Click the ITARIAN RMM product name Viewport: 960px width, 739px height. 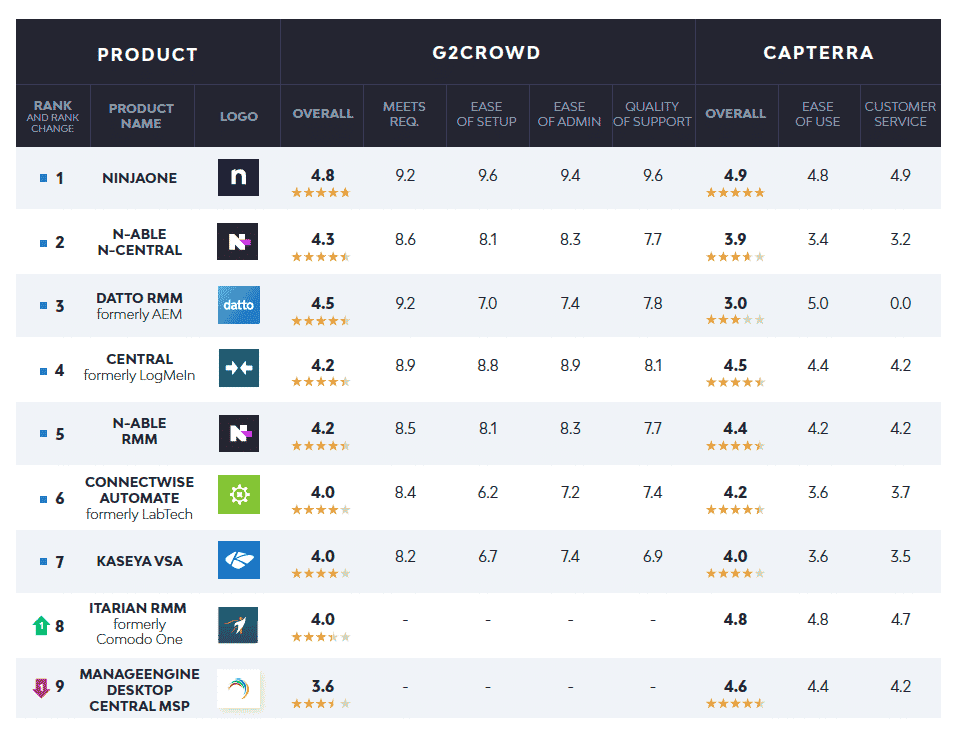[x=138, y=623]
